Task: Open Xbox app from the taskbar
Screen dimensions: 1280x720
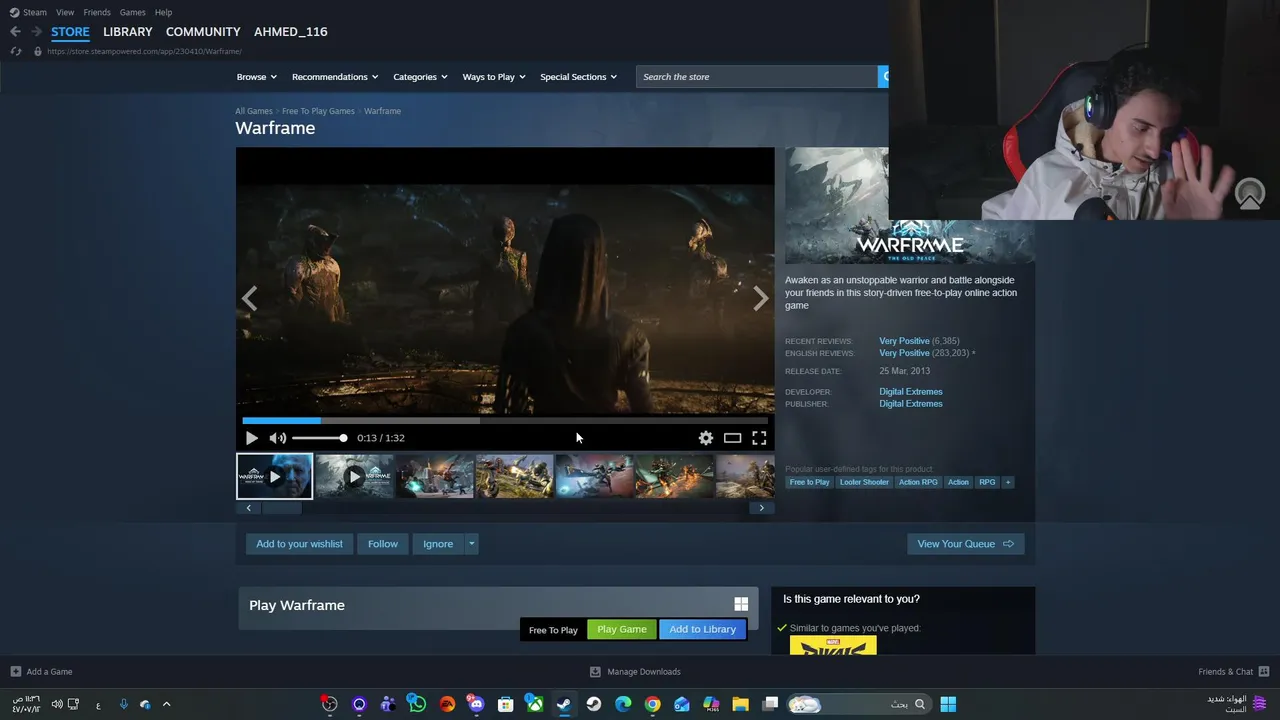Action: tap(535, 704)
